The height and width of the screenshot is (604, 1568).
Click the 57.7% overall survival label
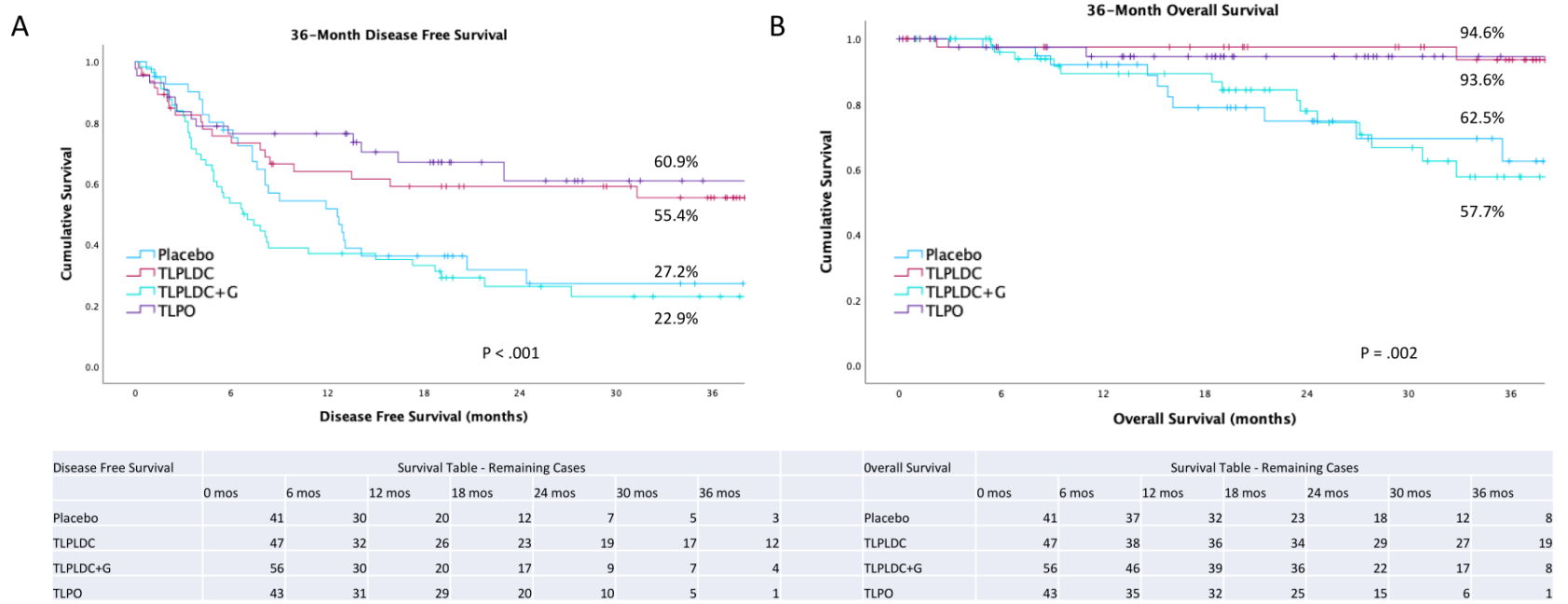1481,212
